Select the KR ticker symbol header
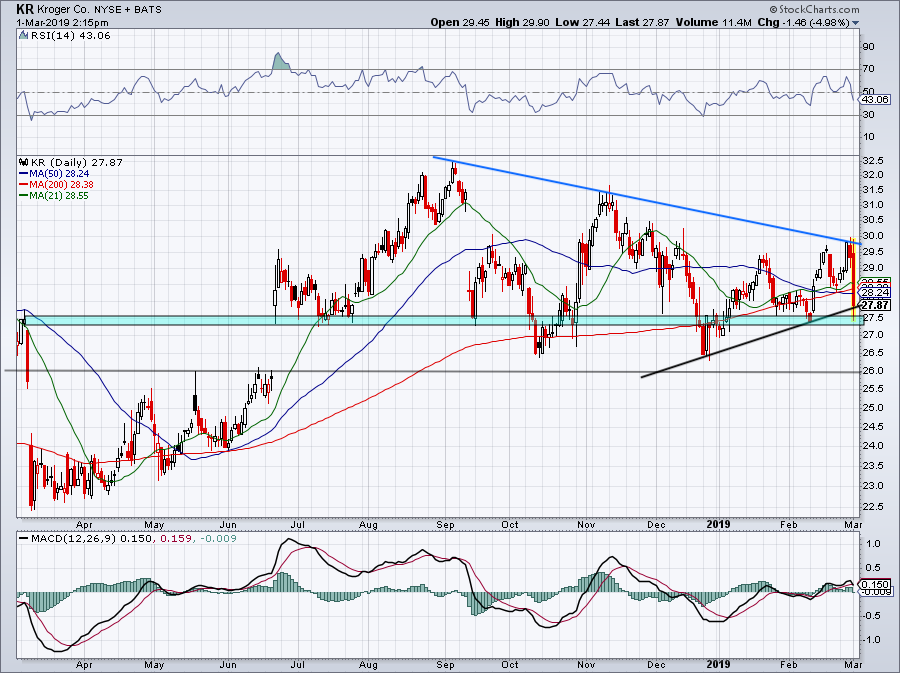The width and height of the screenshot is (900, 673). pos(24,9)
